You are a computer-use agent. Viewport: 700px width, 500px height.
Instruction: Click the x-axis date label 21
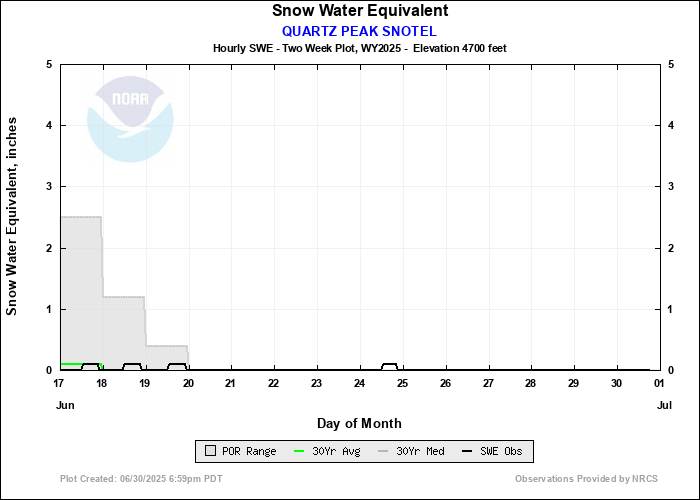[x=230, y=384]
